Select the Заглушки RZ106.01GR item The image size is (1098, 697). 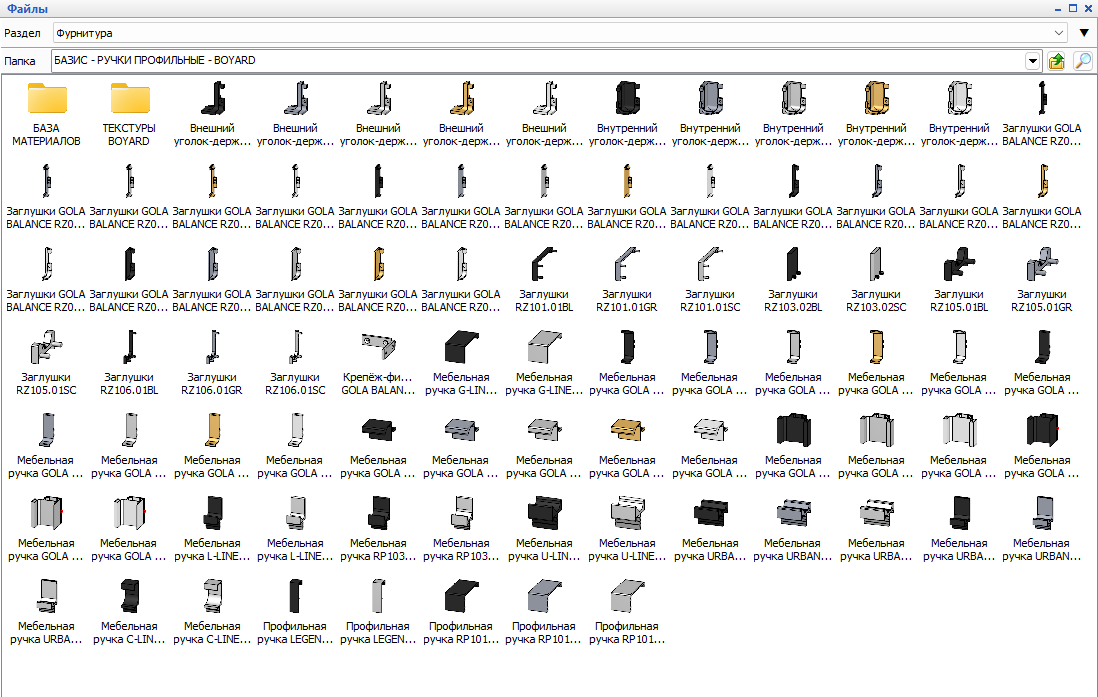pyautogui.click(x=211, y=363)
